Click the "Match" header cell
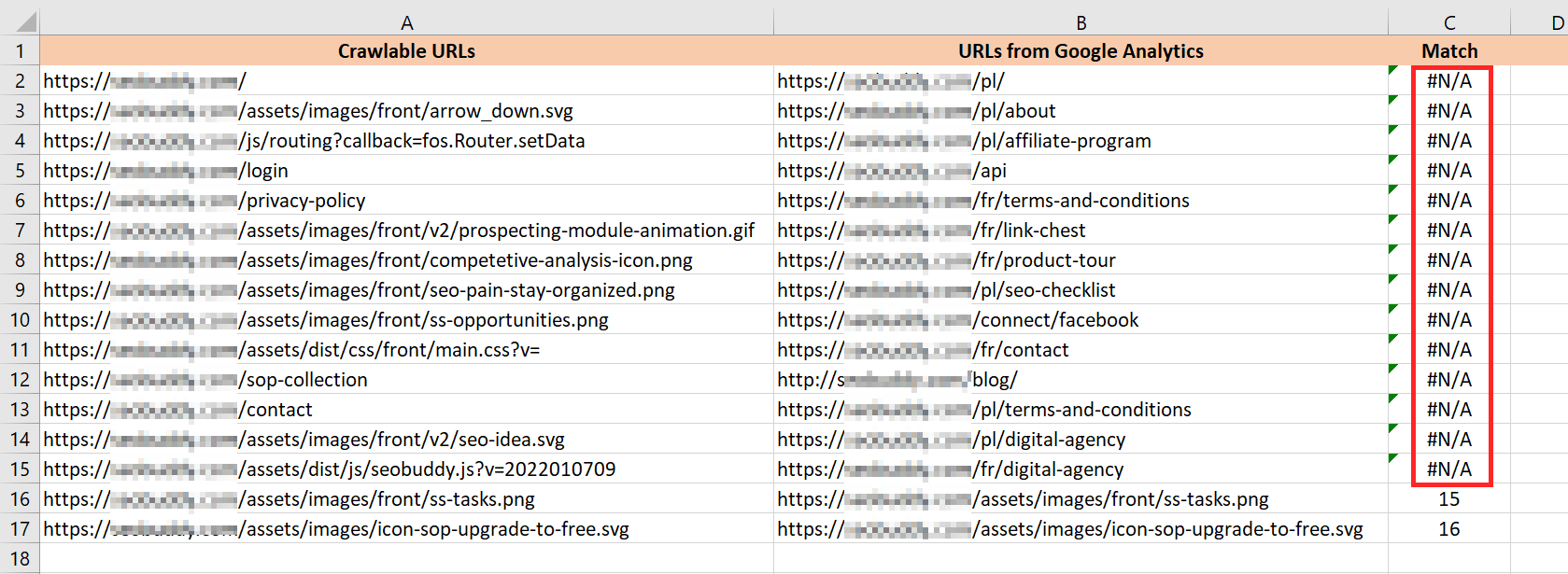 coord(1448,51)
